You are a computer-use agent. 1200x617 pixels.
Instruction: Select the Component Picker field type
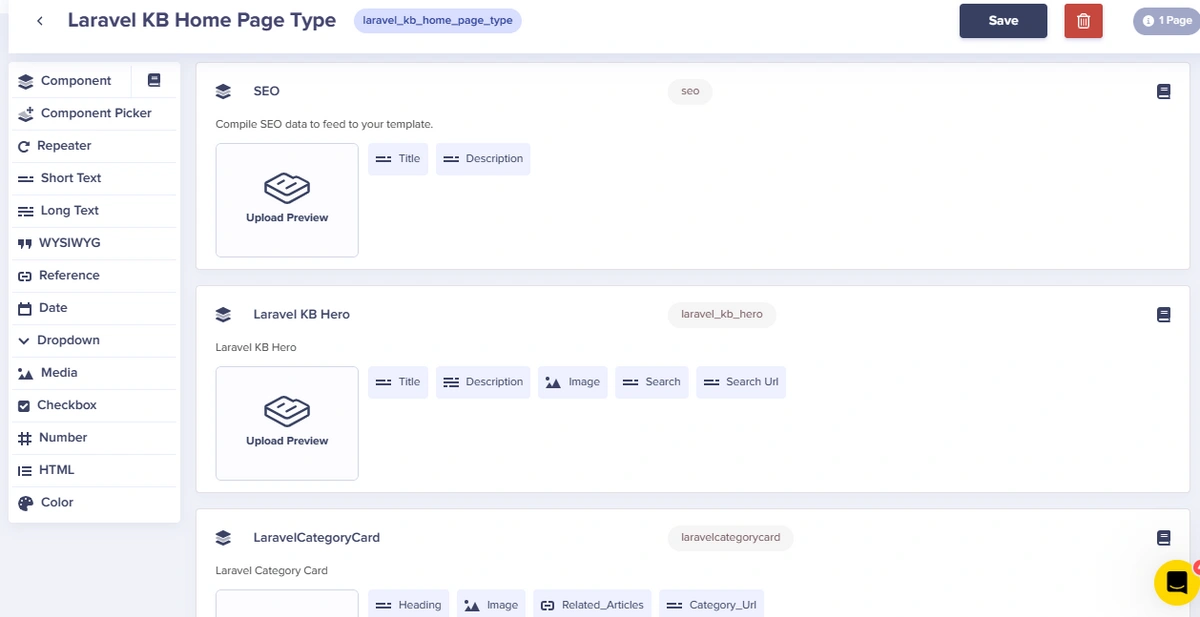click(95, 113)
